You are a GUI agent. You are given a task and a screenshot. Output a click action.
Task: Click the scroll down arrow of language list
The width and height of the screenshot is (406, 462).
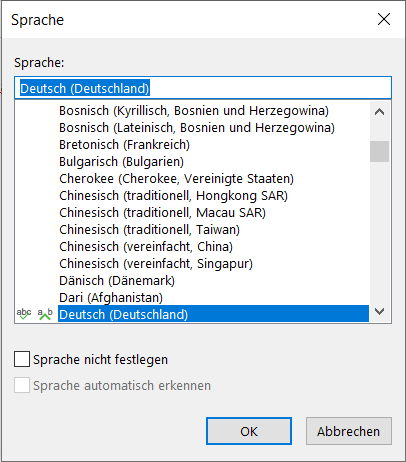tap(379, 311)
